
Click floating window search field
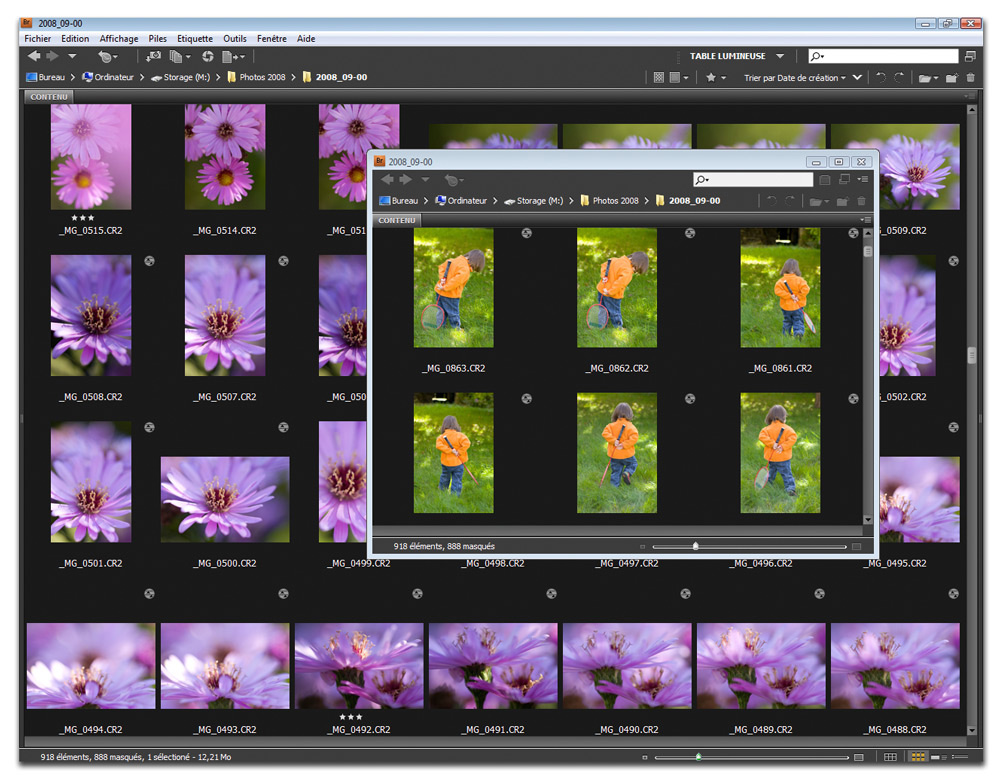point(753,180)
